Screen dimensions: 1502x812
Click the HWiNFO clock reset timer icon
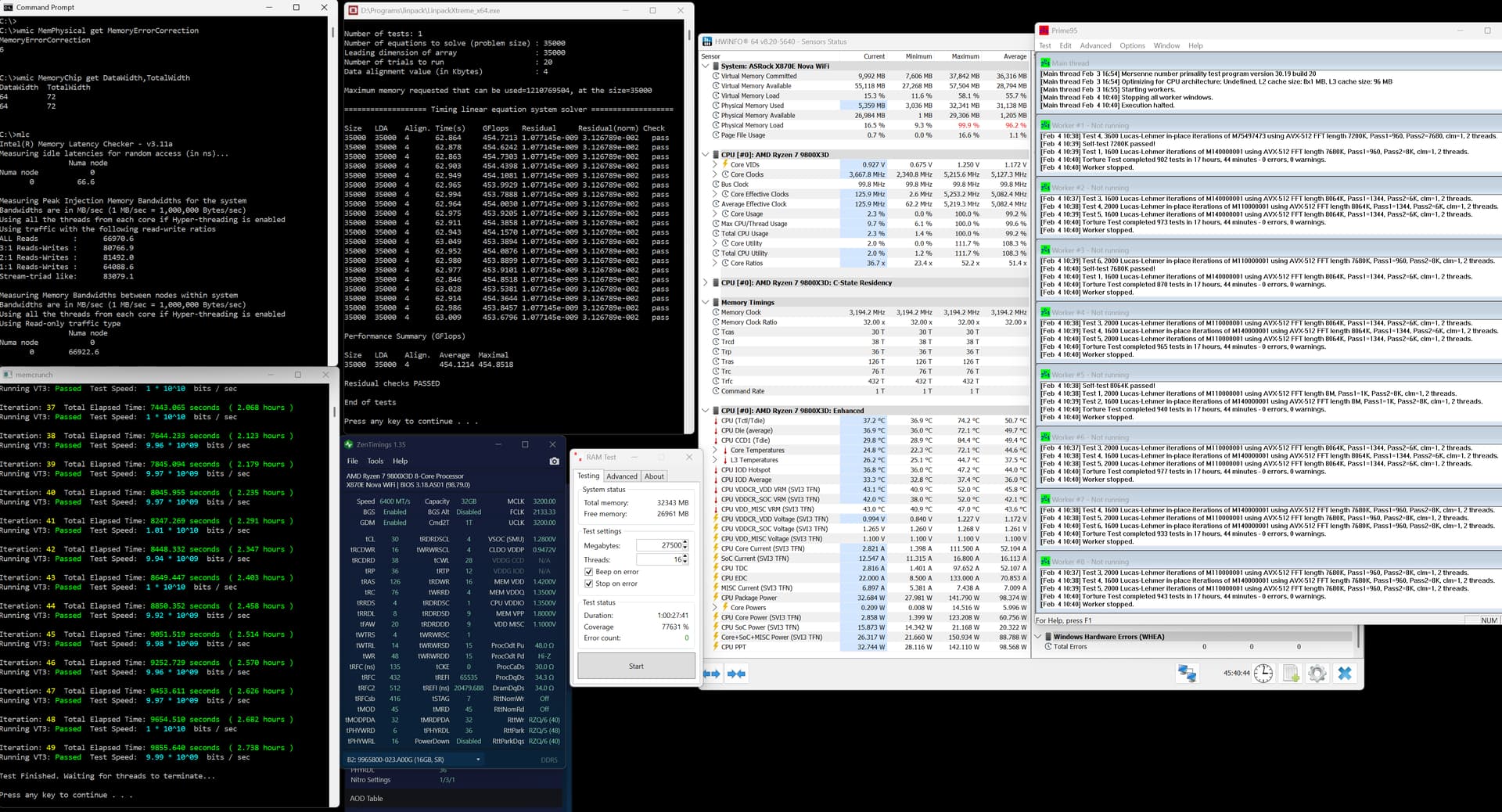1263,674
